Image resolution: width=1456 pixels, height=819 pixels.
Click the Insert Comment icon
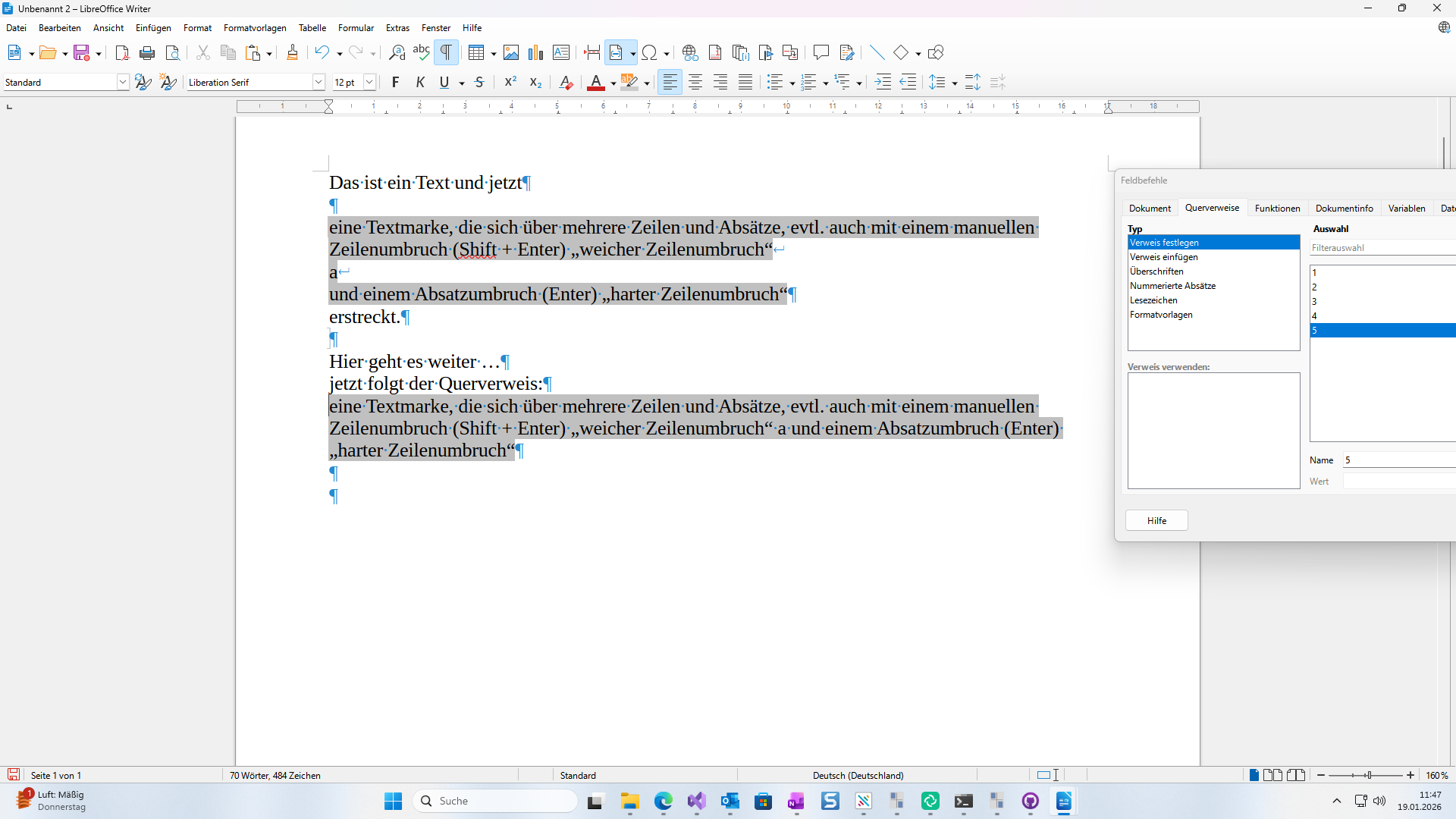tap(821, 52)
